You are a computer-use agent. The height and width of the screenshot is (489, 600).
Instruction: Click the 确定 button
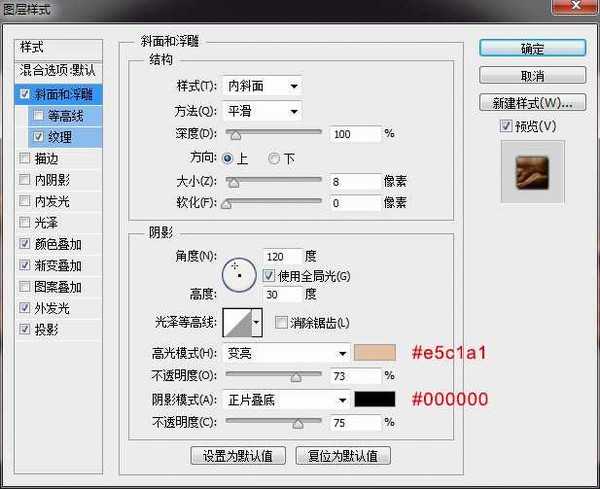tap(532, 48)
